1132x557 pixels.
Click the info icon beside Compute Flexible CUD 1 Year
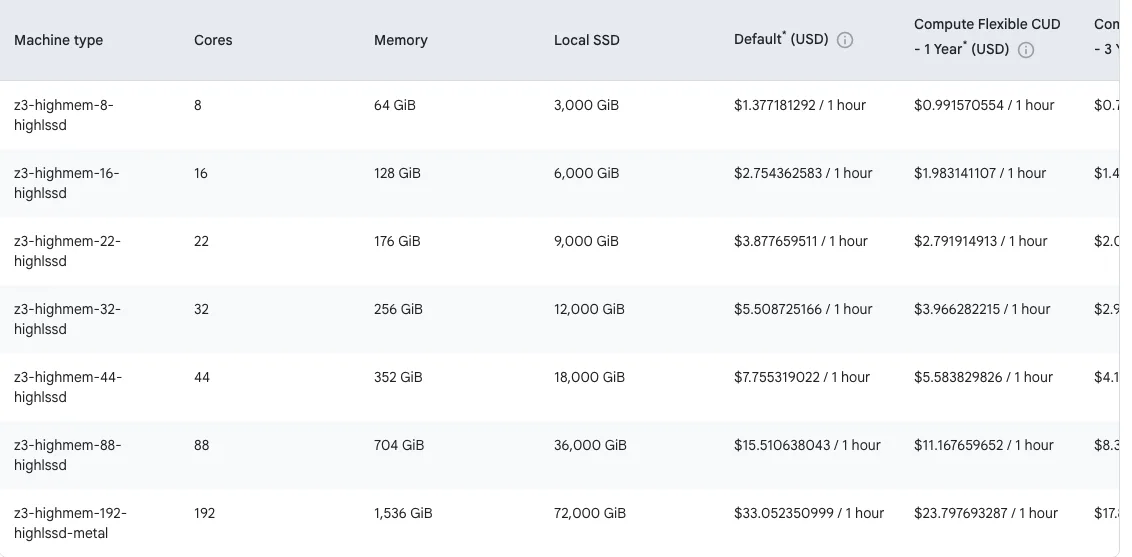pyautogui.click(x=1025, y=50)
